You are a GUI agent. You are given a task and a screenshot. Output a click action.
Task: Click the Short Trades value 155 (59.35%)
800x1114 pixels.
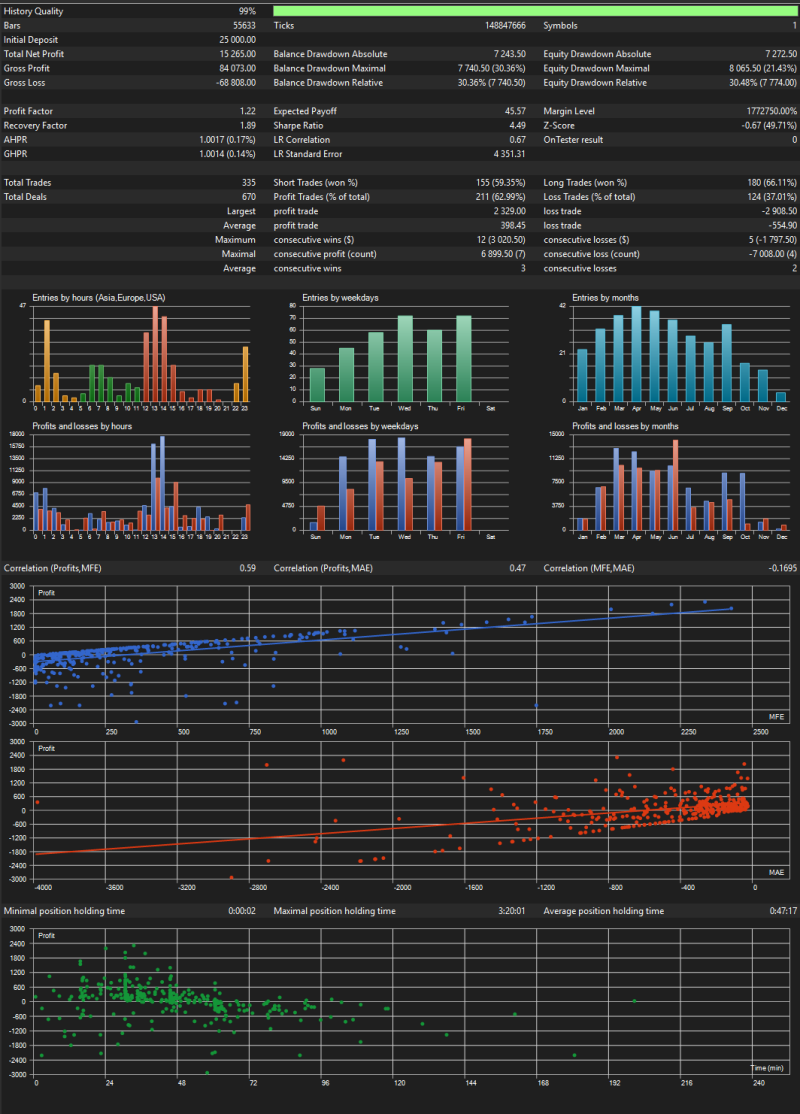pos(501,183)
